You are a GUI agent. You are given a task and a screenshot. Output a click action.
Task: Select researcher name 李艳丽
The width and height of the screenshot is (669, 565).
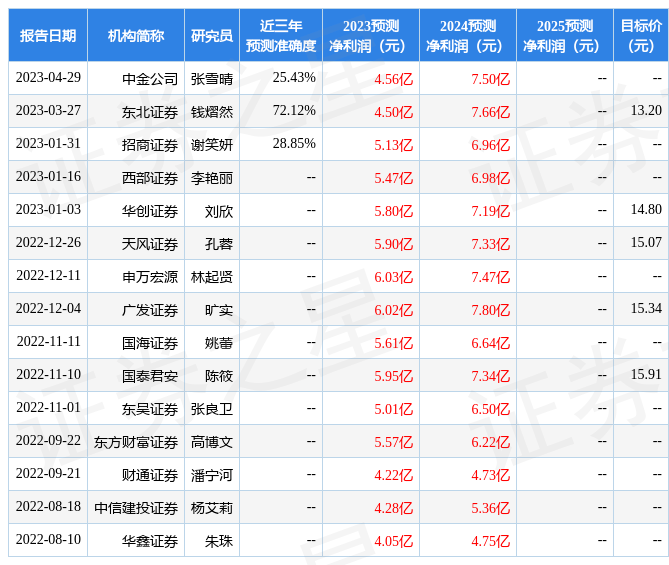coord(212,178)
